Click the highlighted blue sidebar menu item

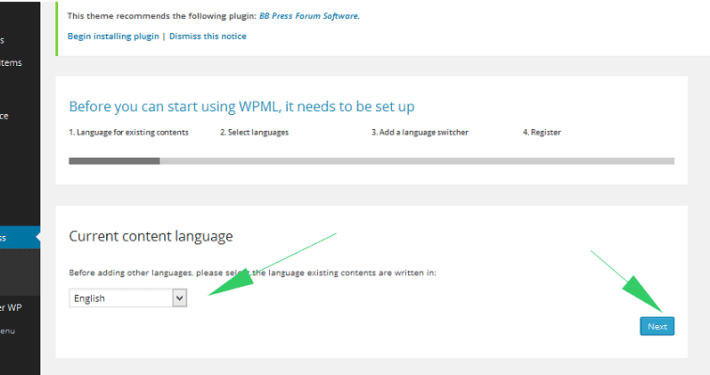pyautogui.click(x=20, y=238)
